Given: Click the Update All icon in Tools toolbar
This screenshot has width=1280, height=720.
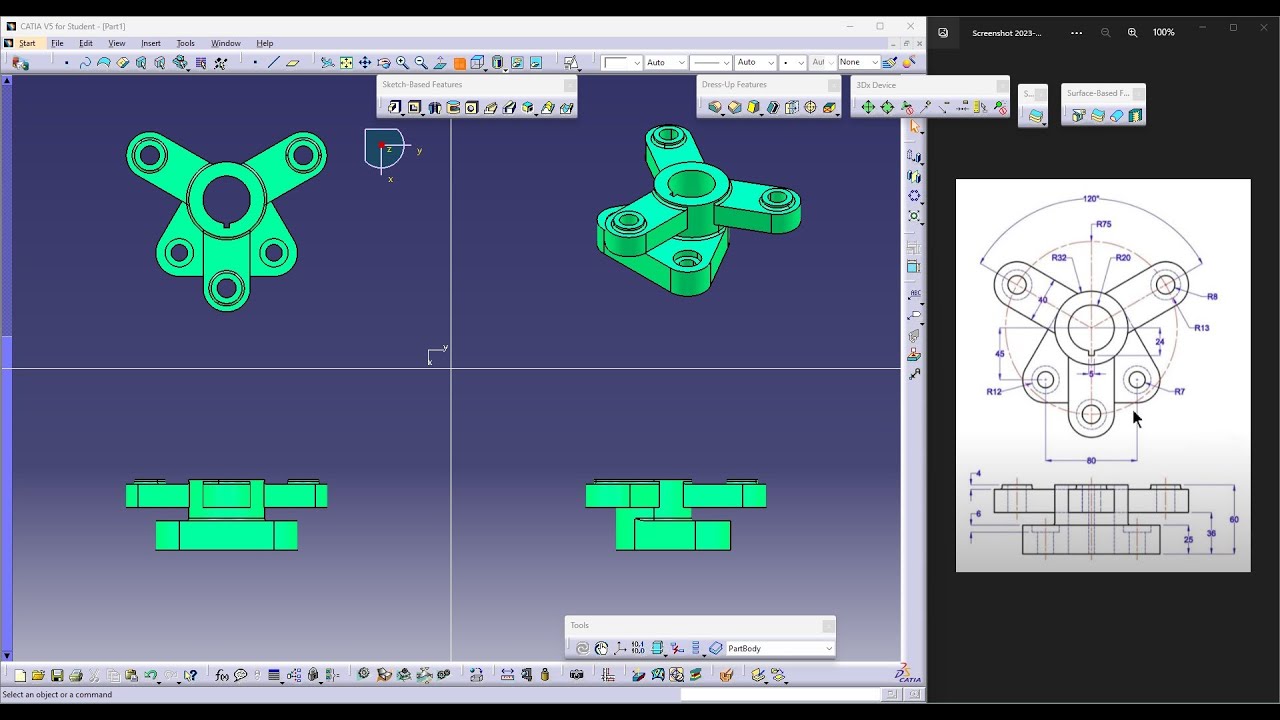Looking at the screenshot, I should coord(582,648).
